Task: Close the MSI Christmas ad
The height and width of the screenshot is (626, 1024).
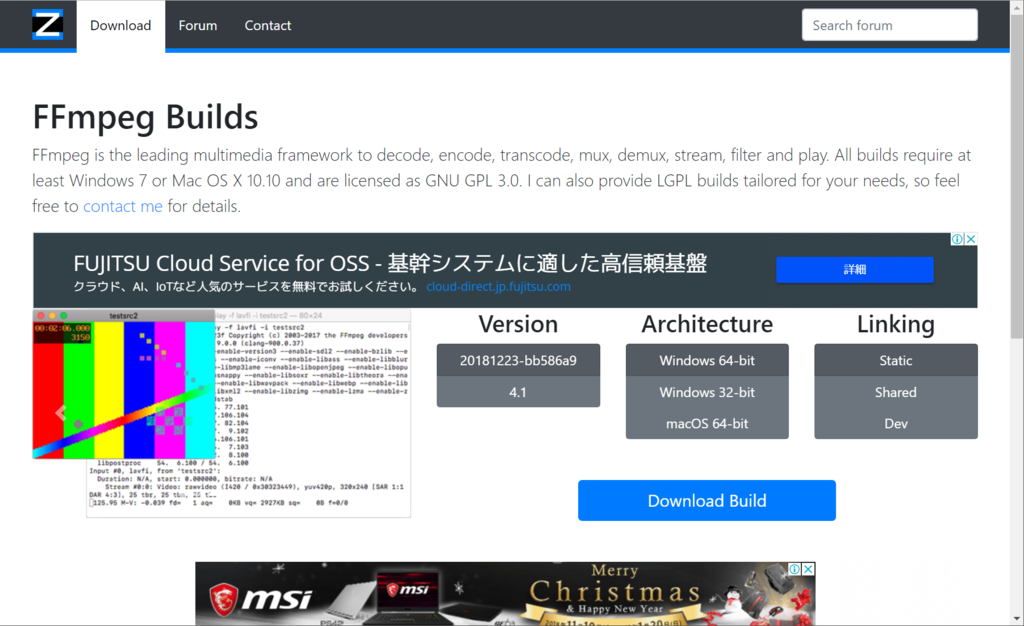Action: [808, 569]
